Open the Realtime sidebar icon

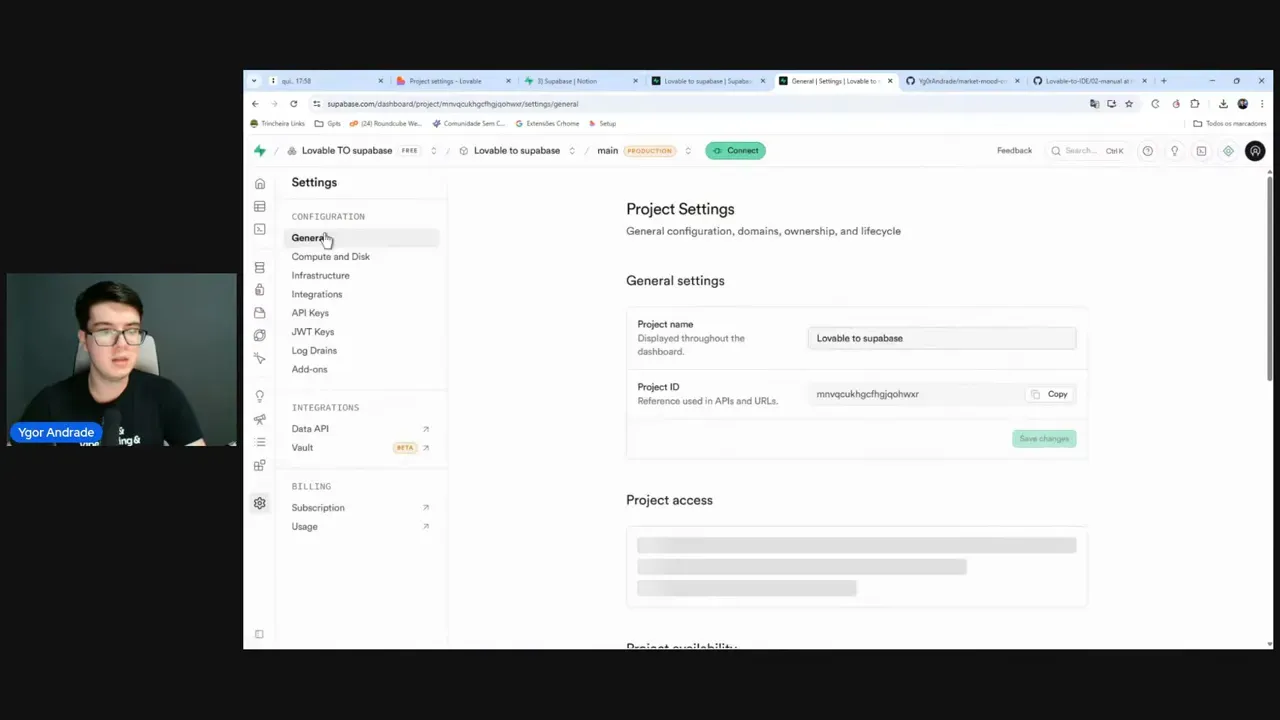pos(260,358)
